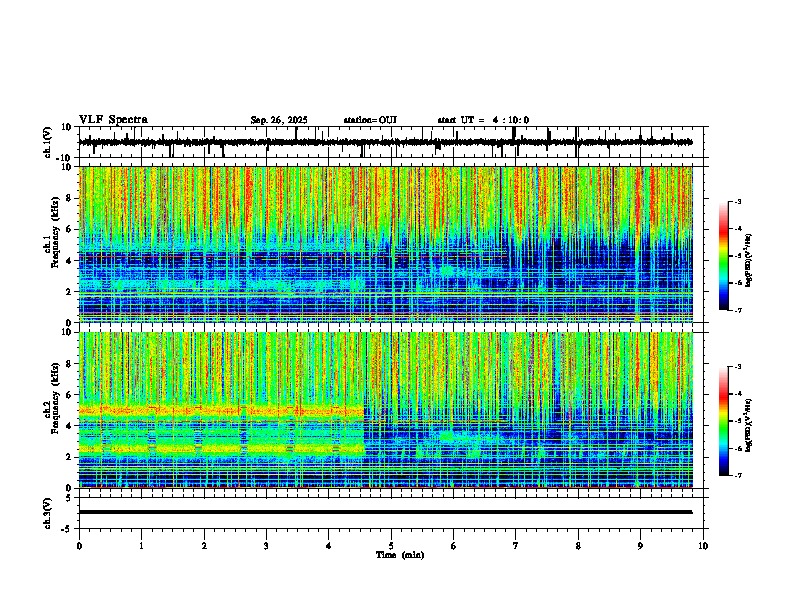Viewport: 792px width, 612px height.
Task: Click the "Time (min)" x-axis label
Action: point(400,555)
